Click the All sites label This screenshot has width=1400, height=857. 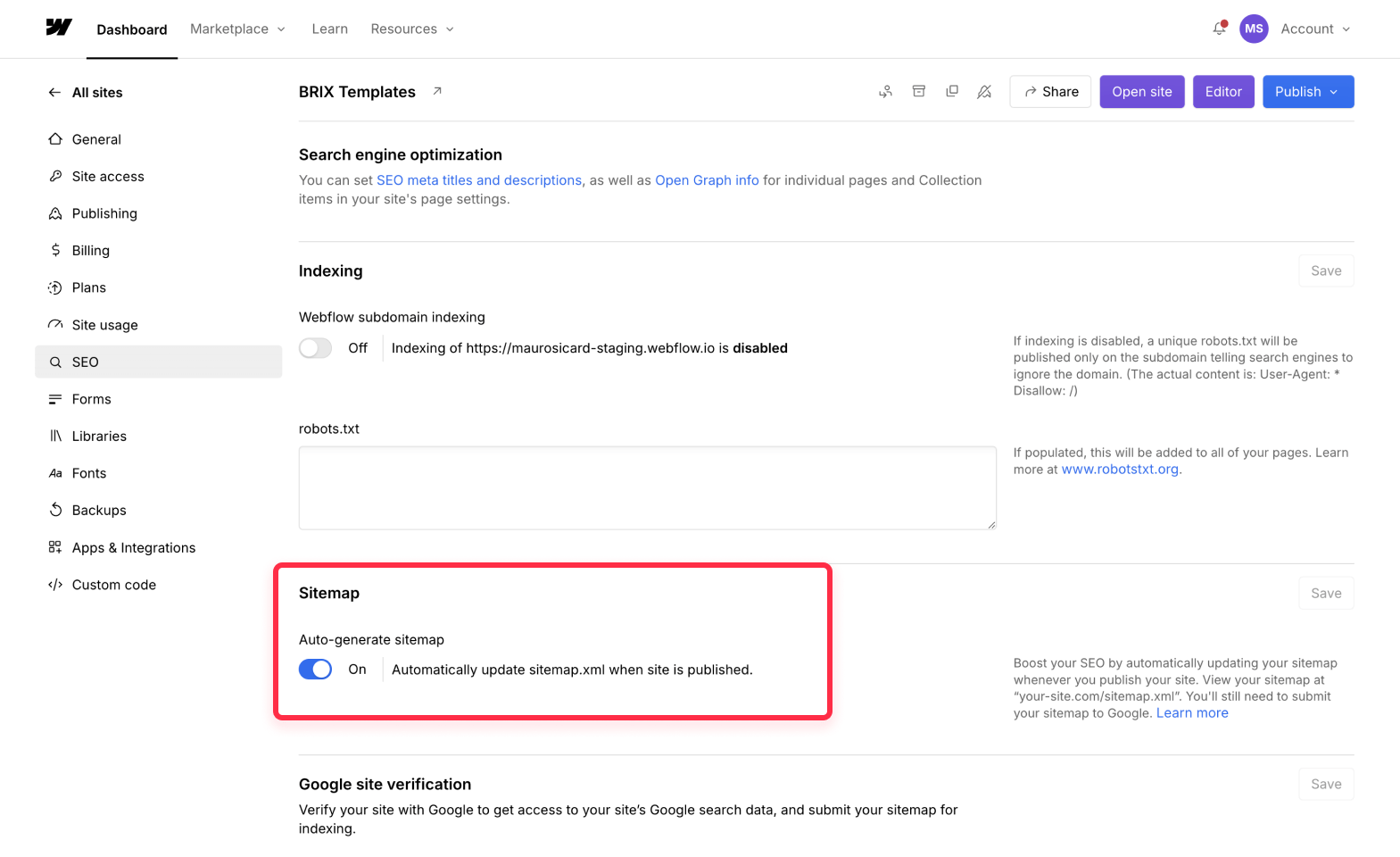click(97, 93)
